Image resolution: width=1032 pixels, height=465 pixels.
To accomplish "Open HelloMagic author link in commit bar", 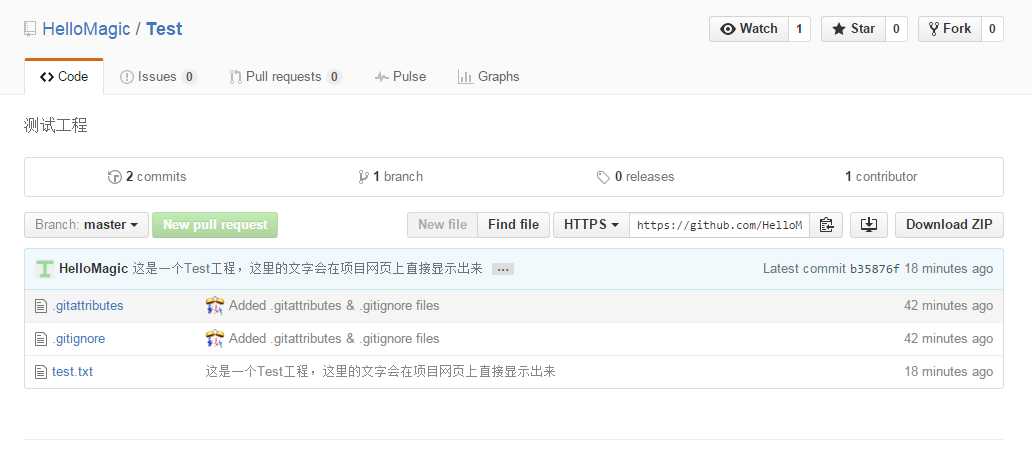I will [93, 269].
